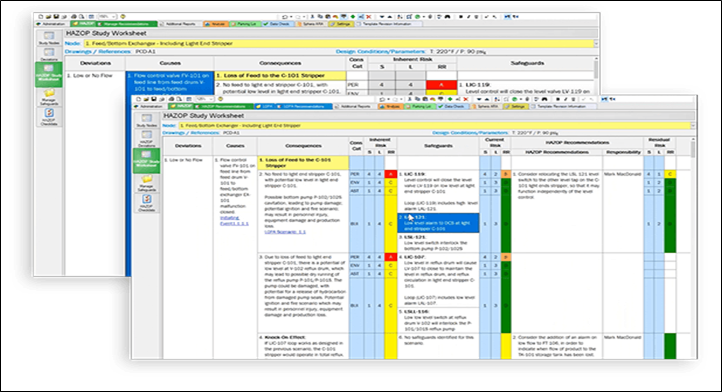The width and height of the screenshot is (722, 392).
Task: Click binoculars find icon in back window toolbar
Action: 447,17
